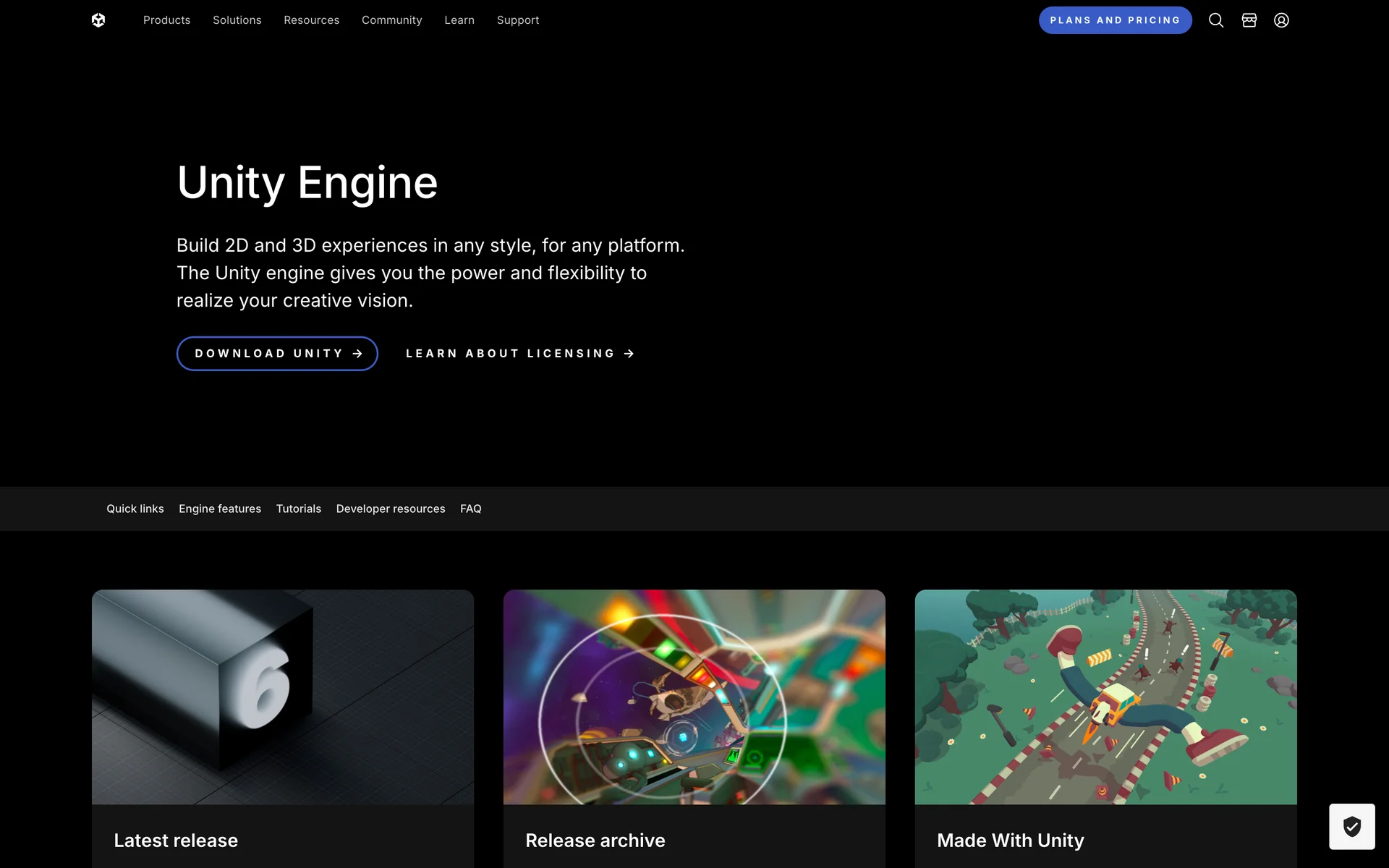Go to the Tutorials anchor
The height and width of the screenshot is (868, 1389).
tap(298, 509)
